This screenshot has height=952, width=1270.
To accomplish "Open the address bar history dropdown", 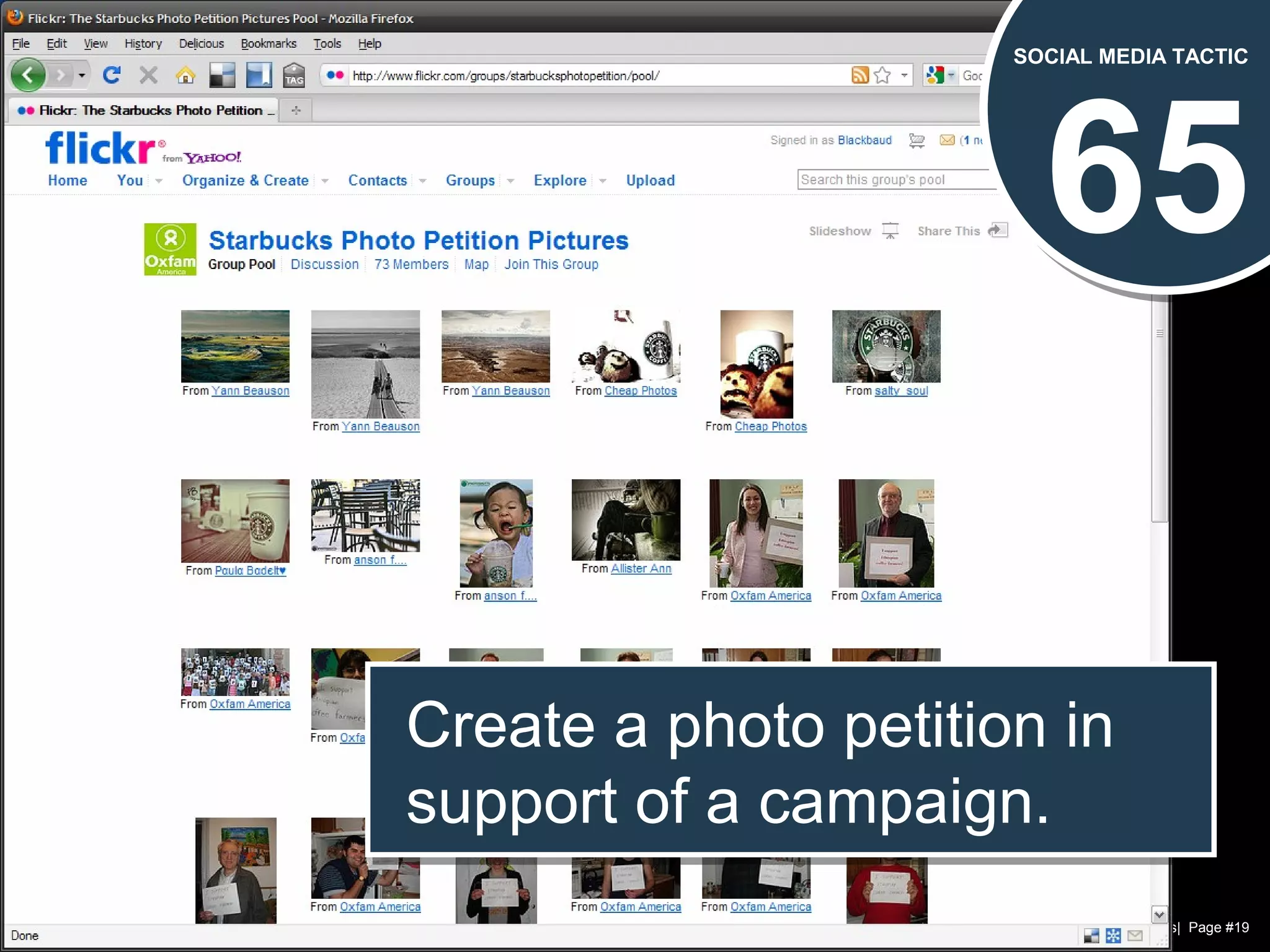I will 904,75.
